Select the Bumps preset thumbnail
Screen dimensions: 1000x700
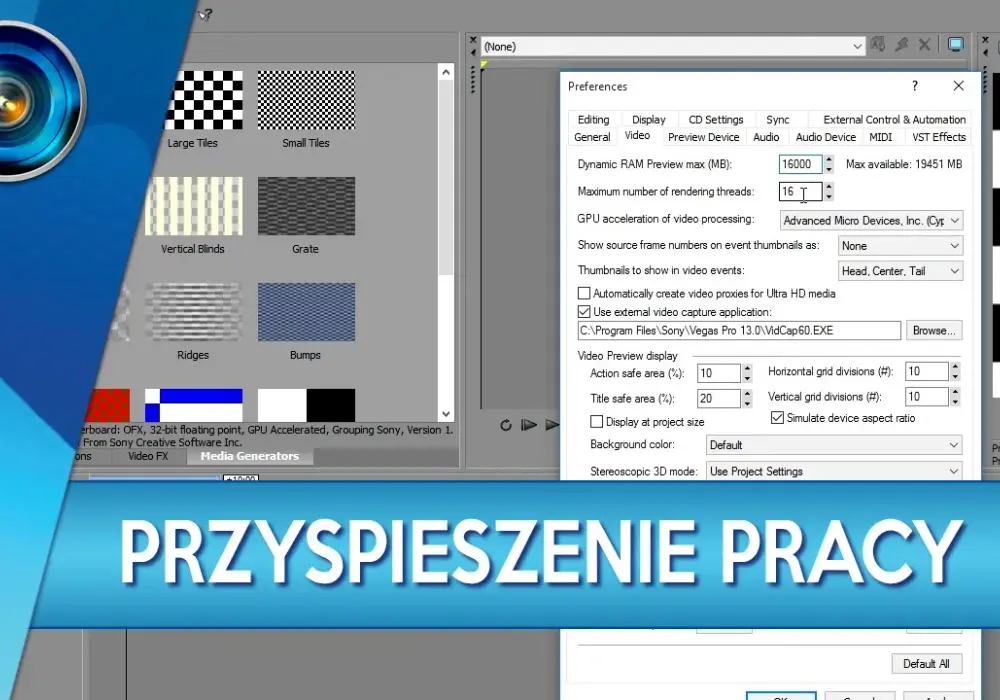click(306, 312)
